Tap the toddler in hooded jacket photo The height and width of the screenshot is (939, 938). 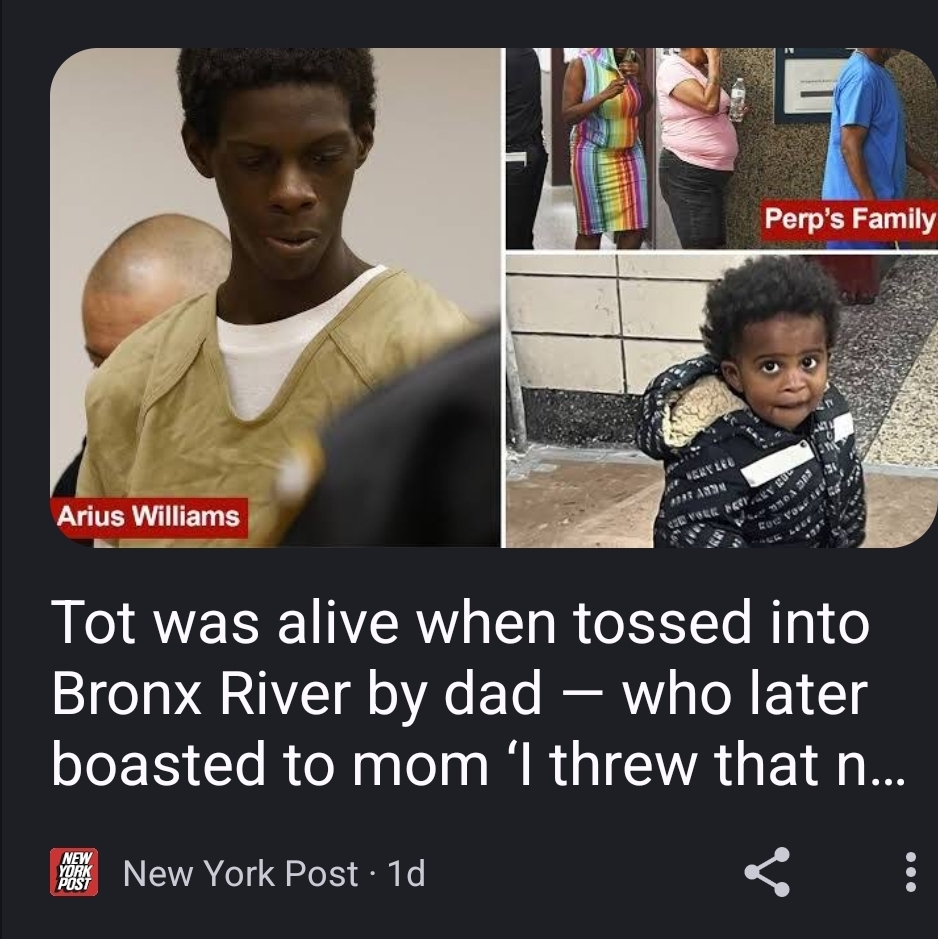point(722,401)
